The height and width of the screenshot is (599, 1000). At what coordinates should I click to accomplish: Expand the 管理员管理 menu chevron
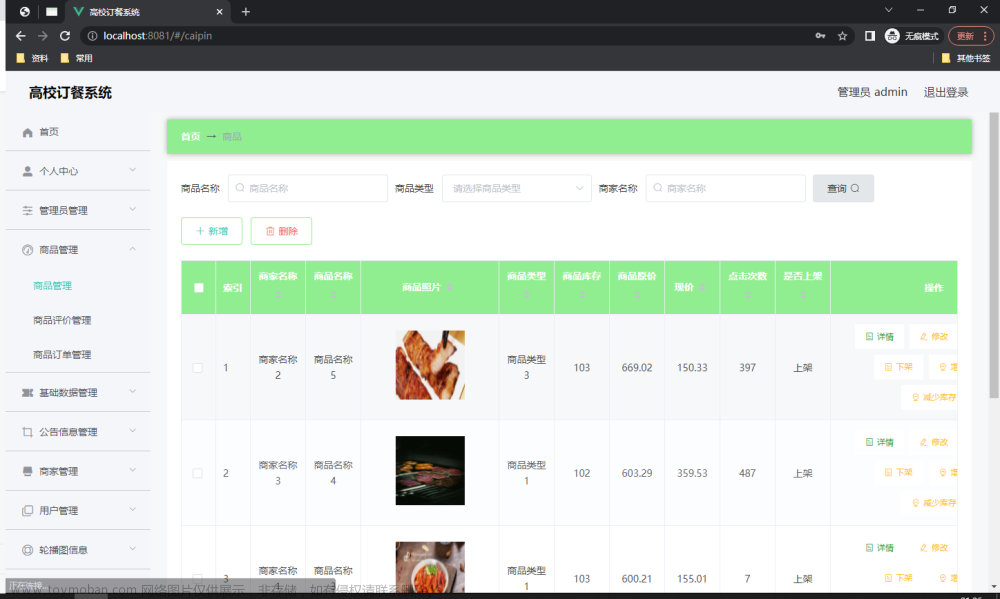coord(133,209)
